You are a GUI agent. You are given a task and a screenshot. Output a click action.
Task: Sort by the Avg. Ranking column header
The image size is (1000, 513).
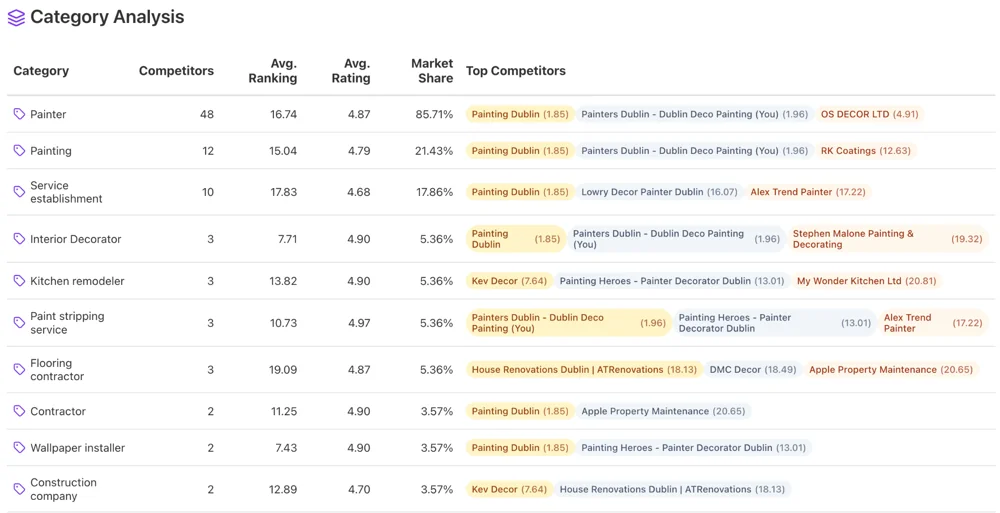pos(271,71)
